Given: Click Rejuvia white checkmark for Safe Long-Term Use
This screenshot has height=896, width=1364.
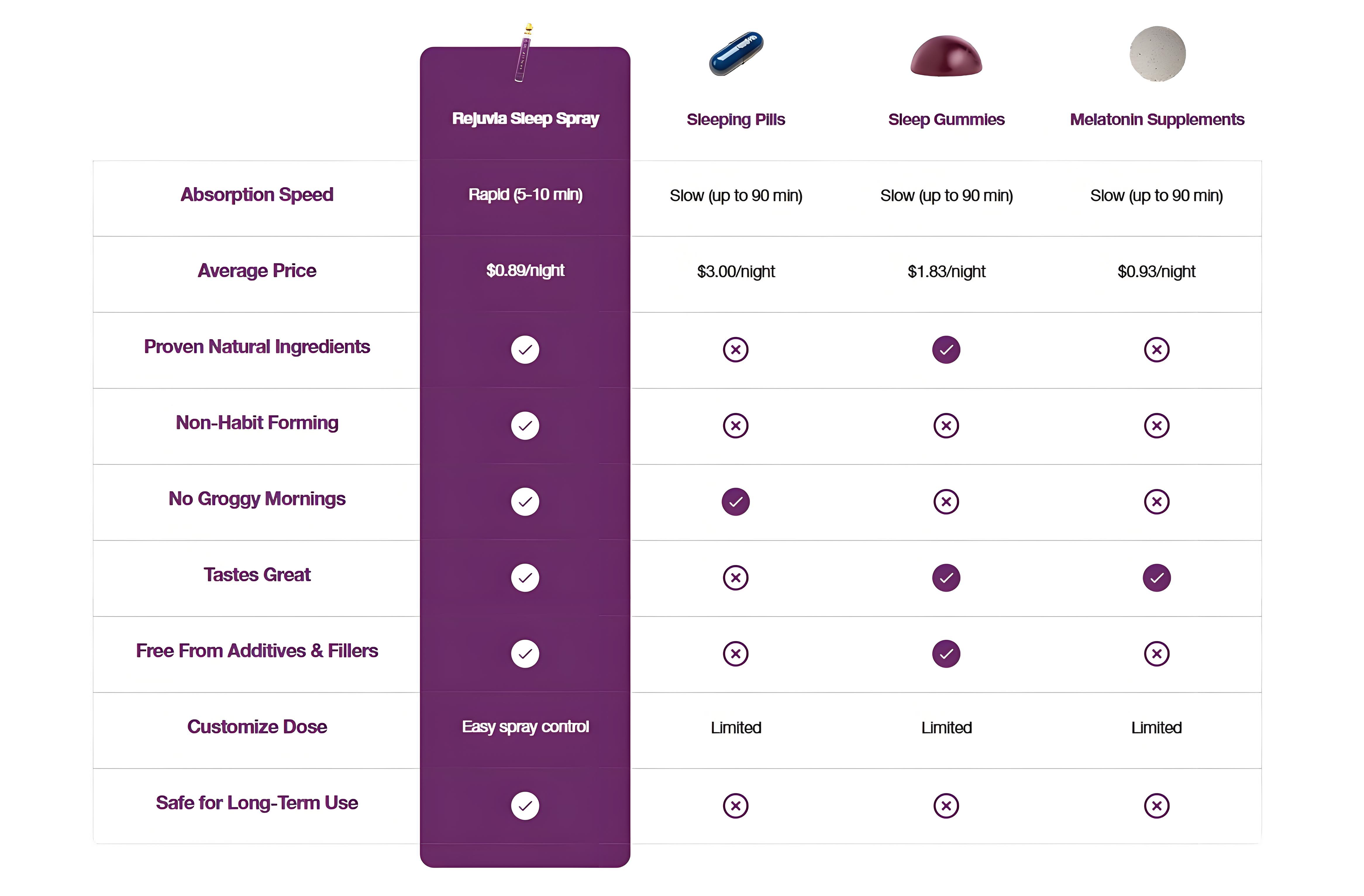Looking at the screenshot, I should 525,806.
